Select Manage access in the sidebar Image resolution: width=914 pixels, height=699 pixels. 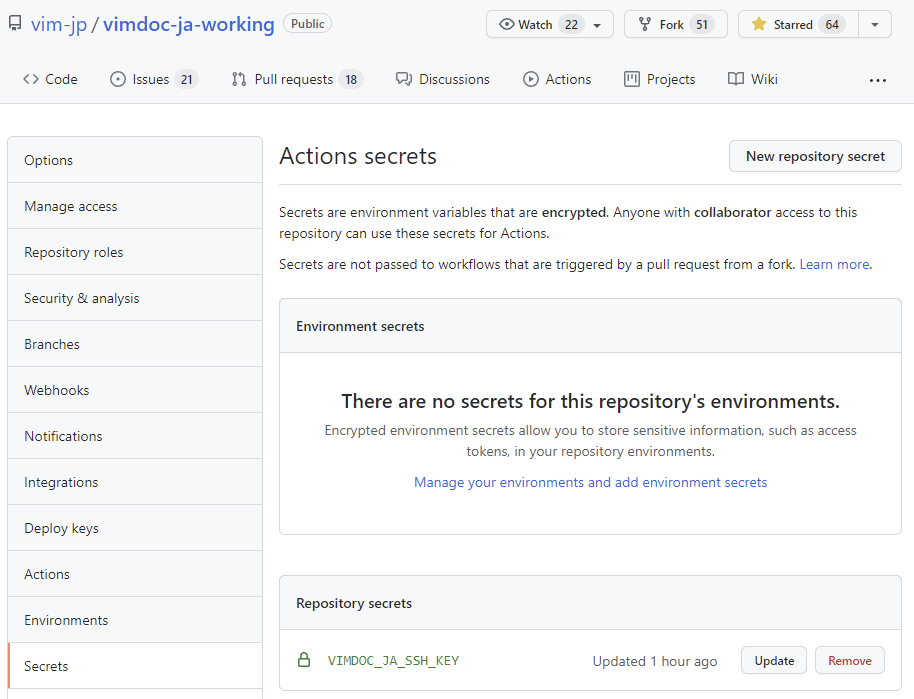pyautogui.click(x=135, y=206)
